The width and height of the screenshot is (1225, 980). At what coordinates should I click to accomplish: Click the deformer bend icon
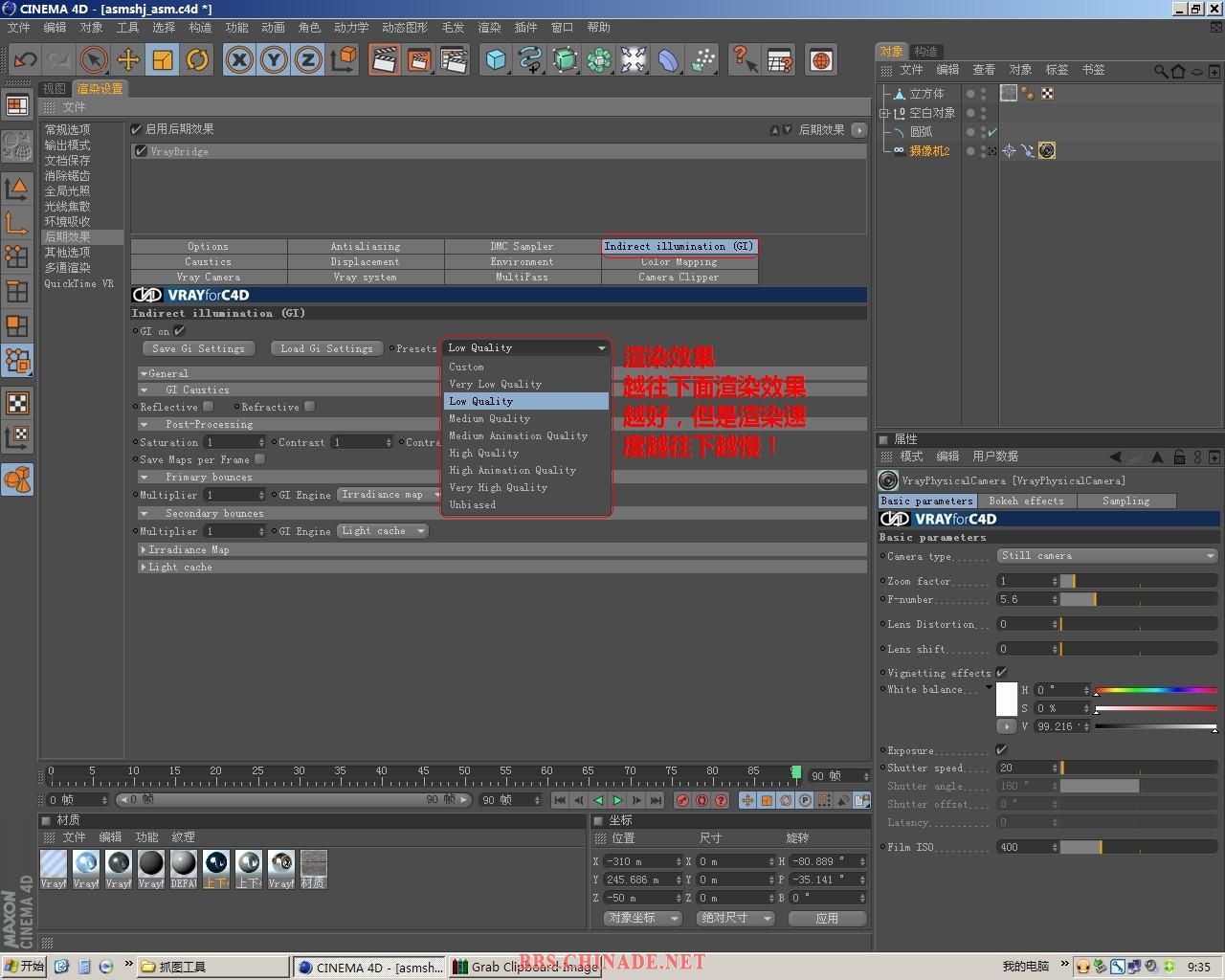(668, 60)
